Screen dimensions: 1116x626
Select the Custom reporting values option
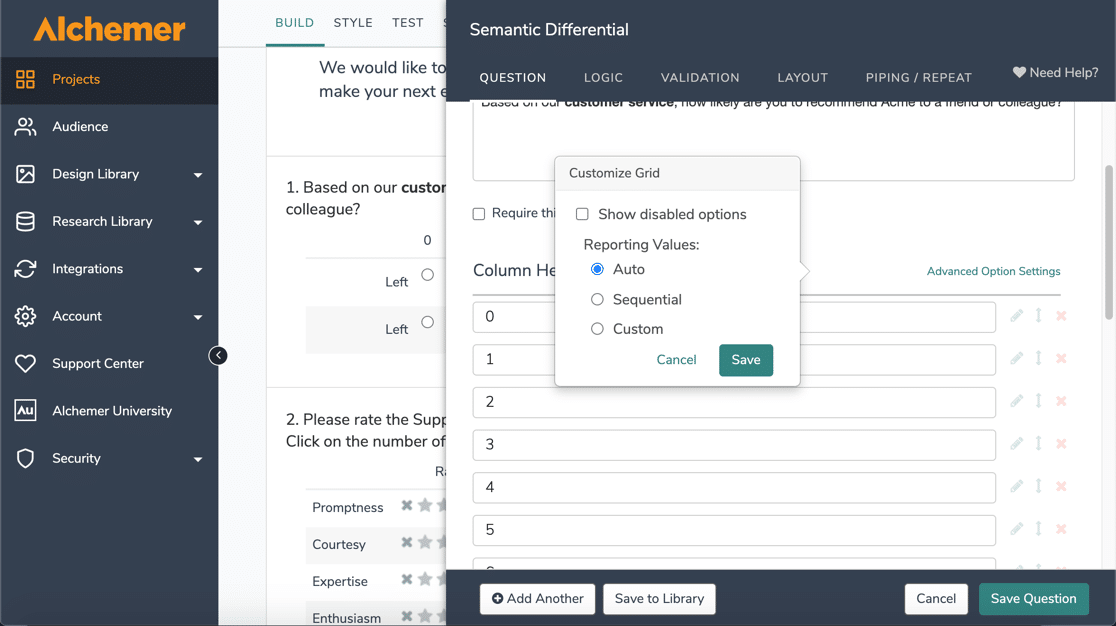(x=597, y=329)
